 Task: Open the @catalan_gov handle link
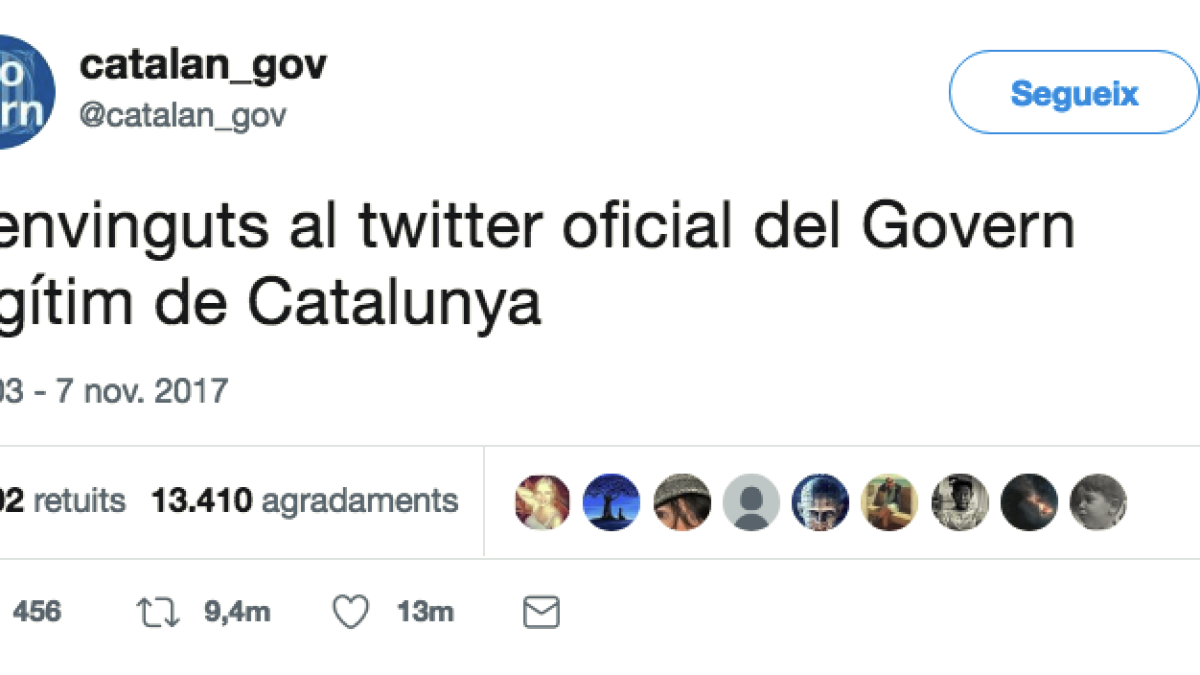tap(183, 116)
